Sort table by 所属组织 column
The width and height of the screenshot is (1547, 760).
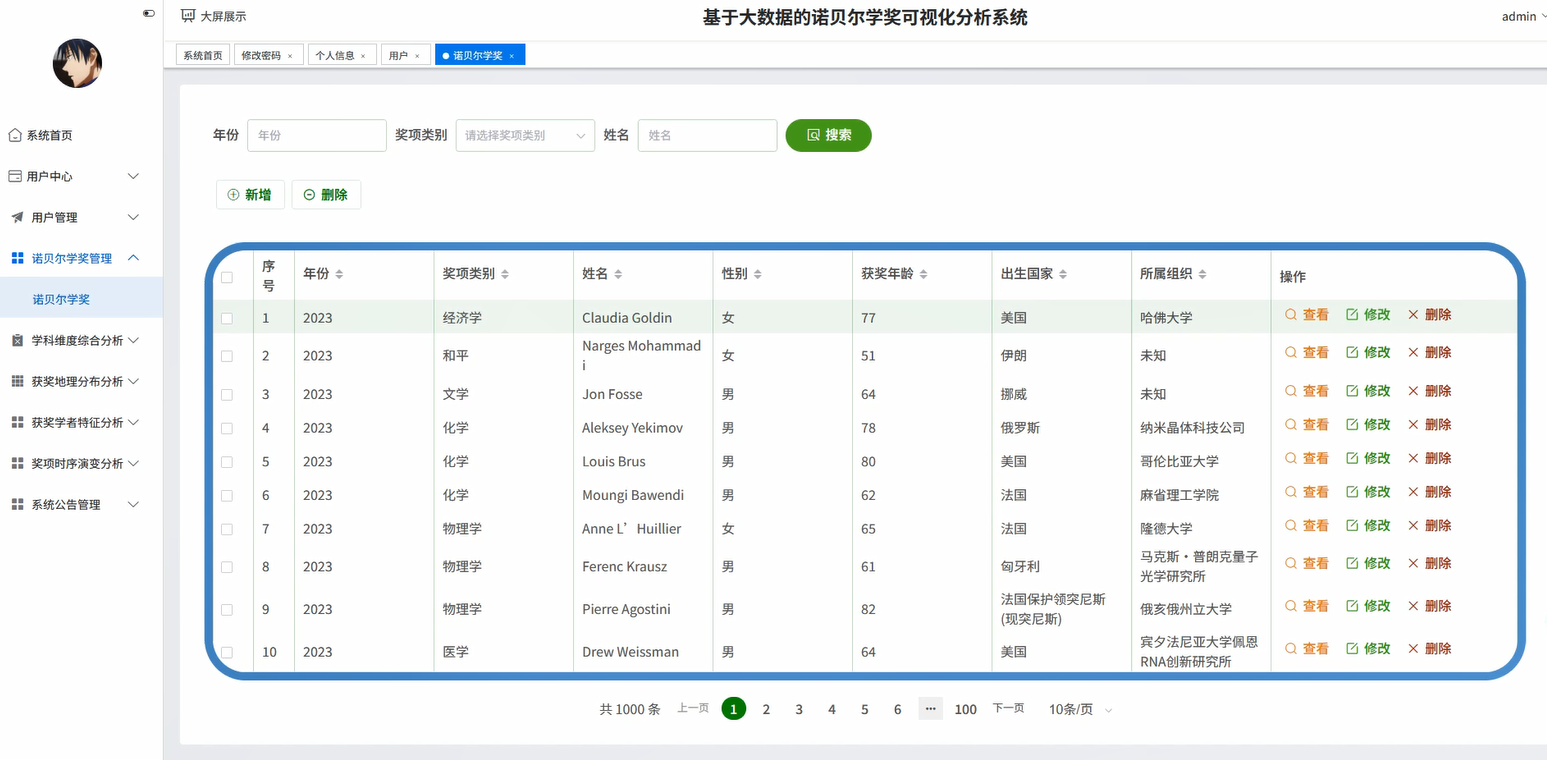pyautogui.click(x=1202, y=274)
